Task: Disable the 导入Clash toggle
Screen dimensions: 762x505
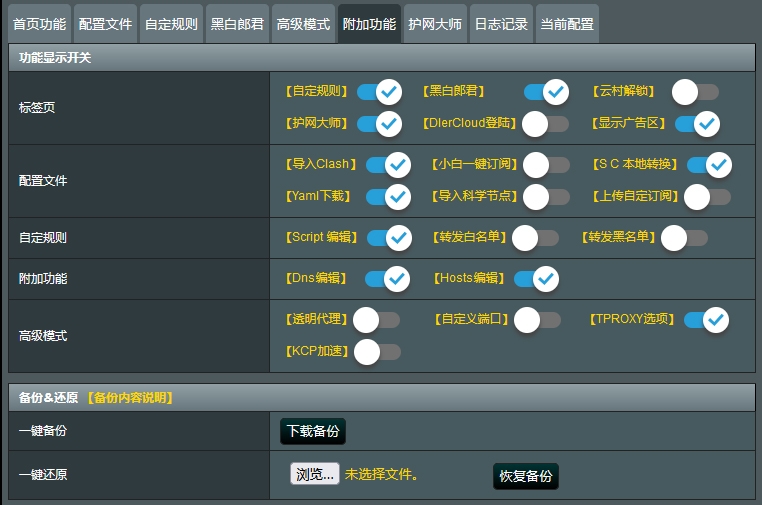Action: point(388,165)
